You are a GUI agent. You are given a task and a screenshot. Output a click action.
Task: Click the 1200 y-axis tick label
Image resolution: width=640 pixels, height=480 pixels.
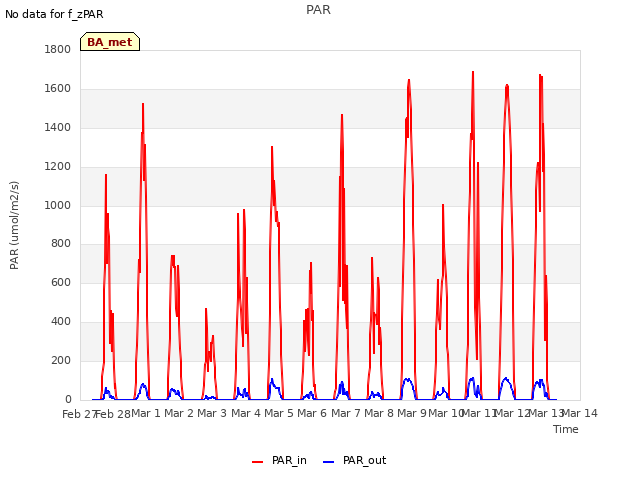tap(58, 167)
